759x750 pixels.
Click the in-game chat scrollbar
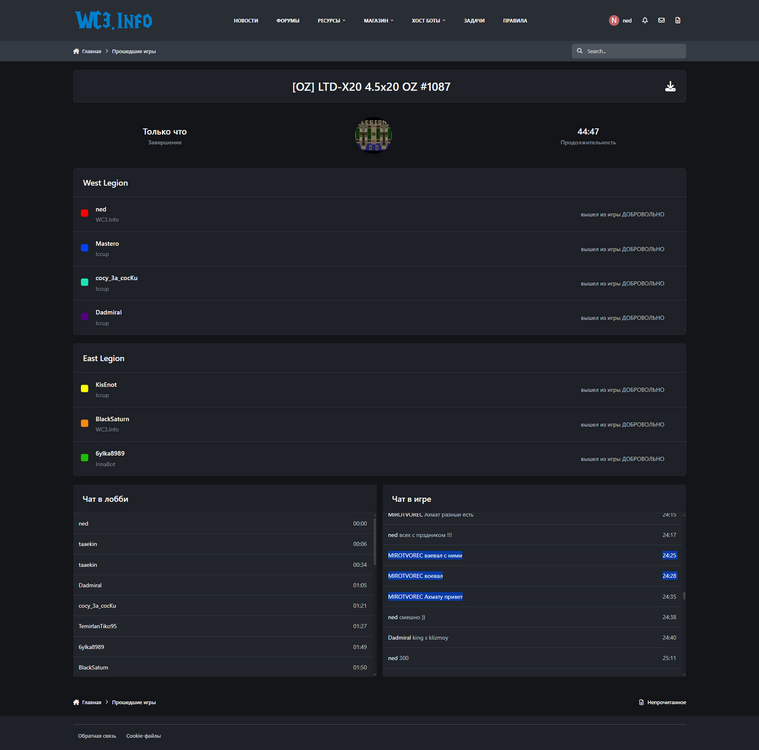click(x=684, y=596)
